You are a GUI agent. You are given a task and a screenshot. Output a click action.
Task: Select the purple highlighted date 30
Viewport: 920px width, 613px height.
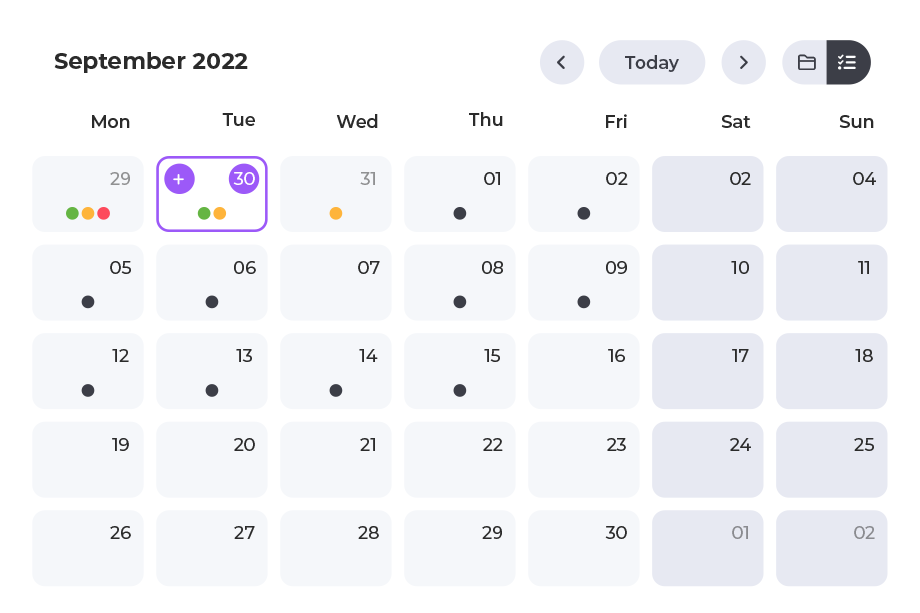pyautogui.click(x=244, y=178)
